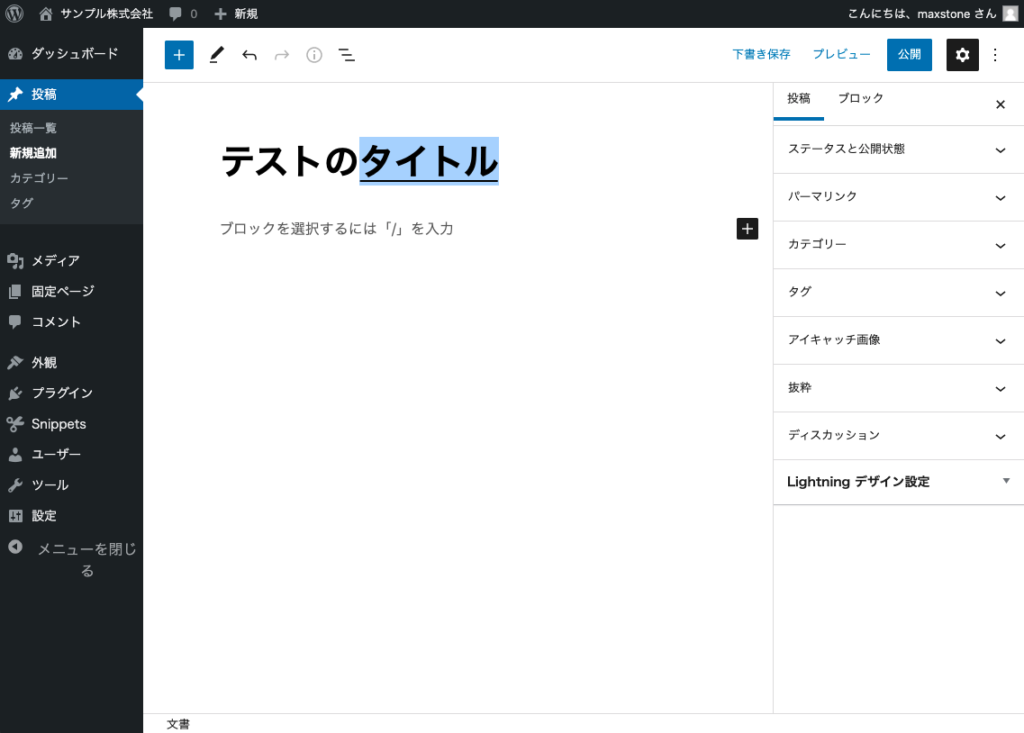Click the block appender plus in the content
Viewport: 1024px width, 733px height.
coord(746,228)
